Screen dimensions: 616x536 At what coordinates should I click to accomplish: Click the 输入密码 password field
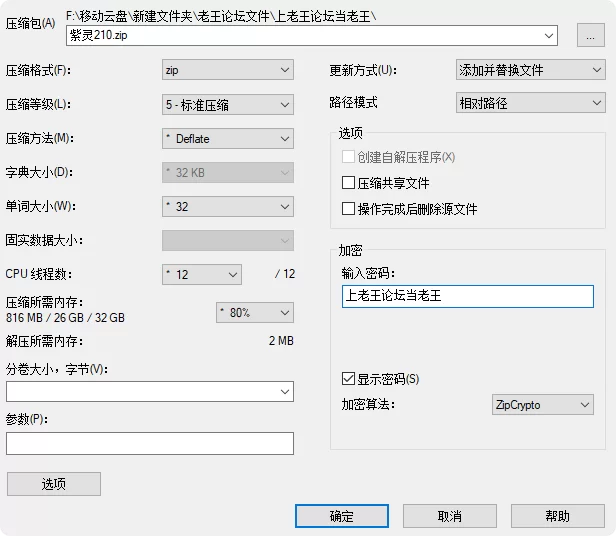(x=468, y=296)
